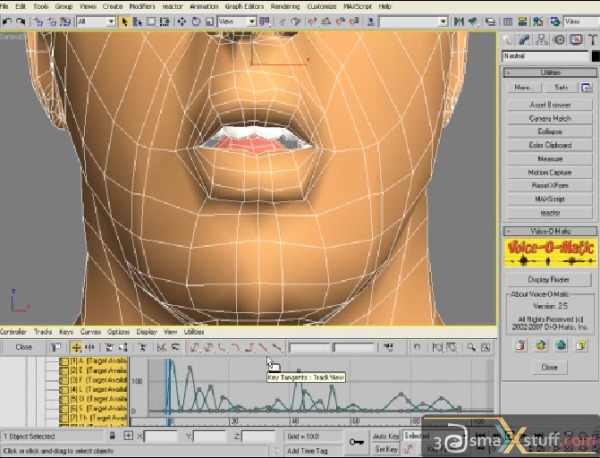The height and width of the screenshot is (458, 600).
Task: Click the Undo arrow in main toolbar
Action: (7, 21)
